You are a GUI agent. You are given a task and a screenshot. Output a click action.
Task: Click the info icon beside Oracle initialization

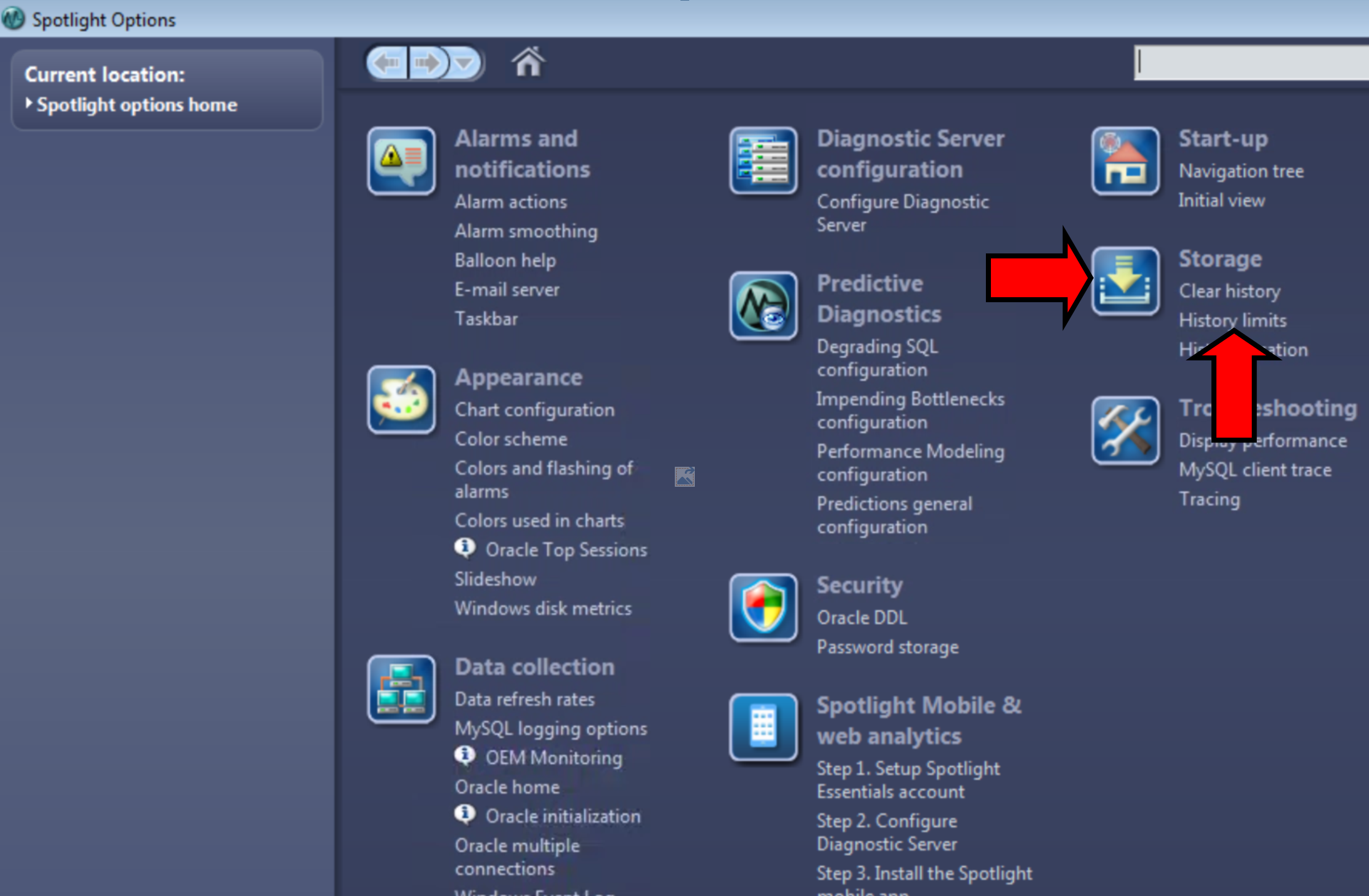(x=464, y=815)
